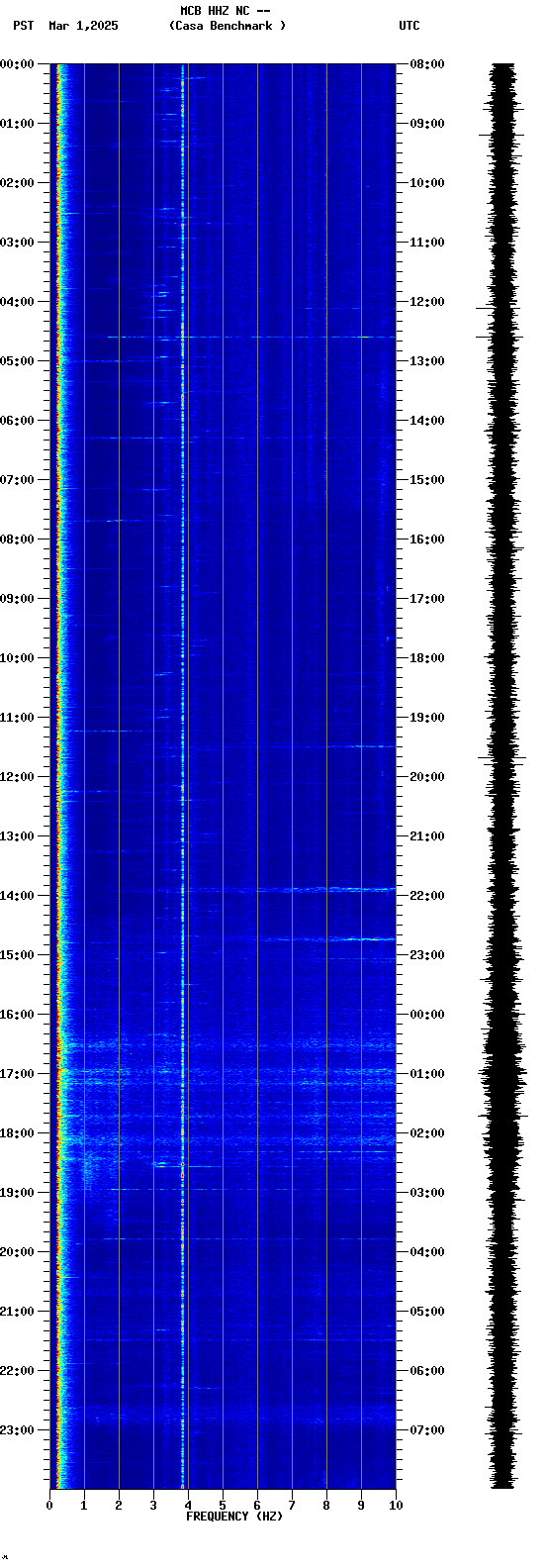Select the UTC axis '14:00' time label
The height and width of the screenshot is (1568, 546).
(427, 421)
